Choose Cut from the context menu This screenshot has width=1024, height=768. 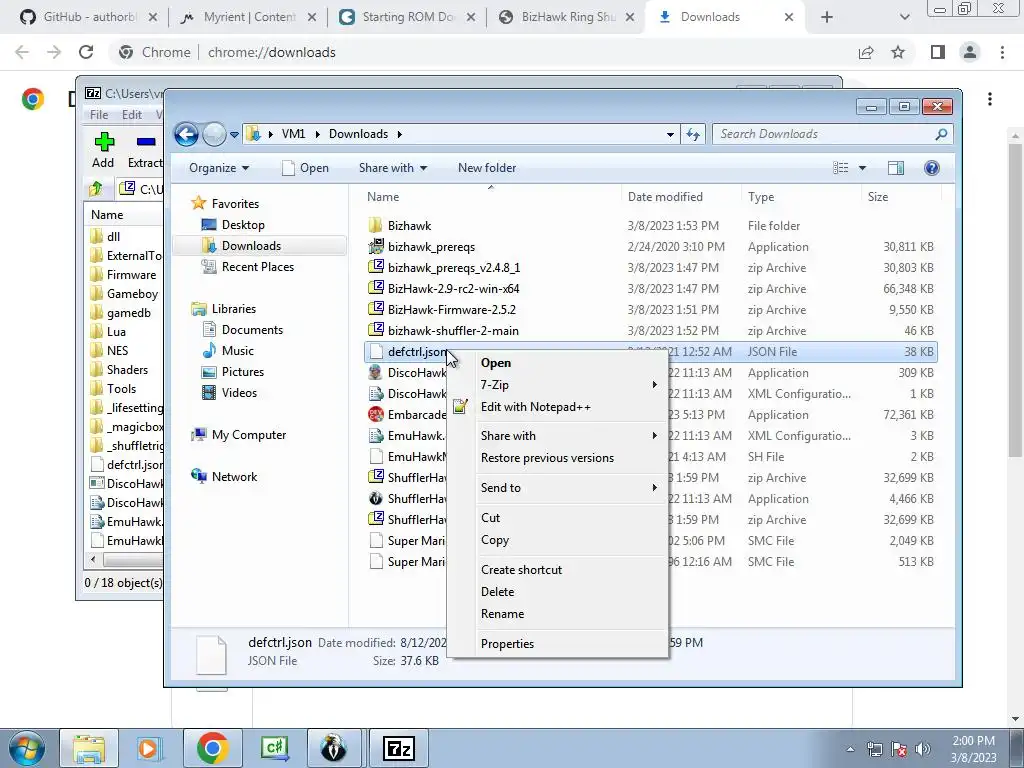pyautogui.click(x=490, y=518)
